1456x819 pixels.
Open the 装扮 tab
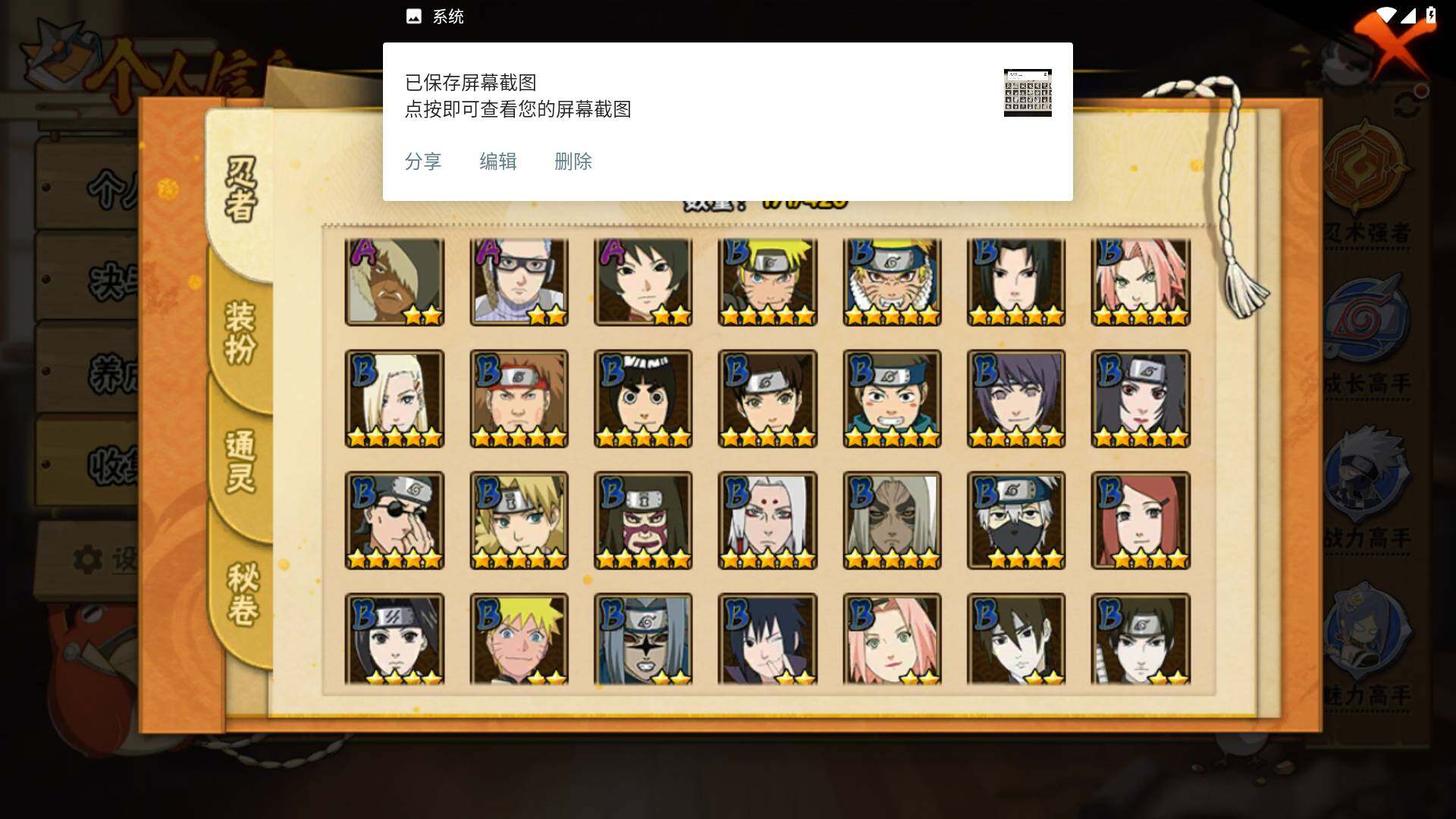(x=241, y=334)
